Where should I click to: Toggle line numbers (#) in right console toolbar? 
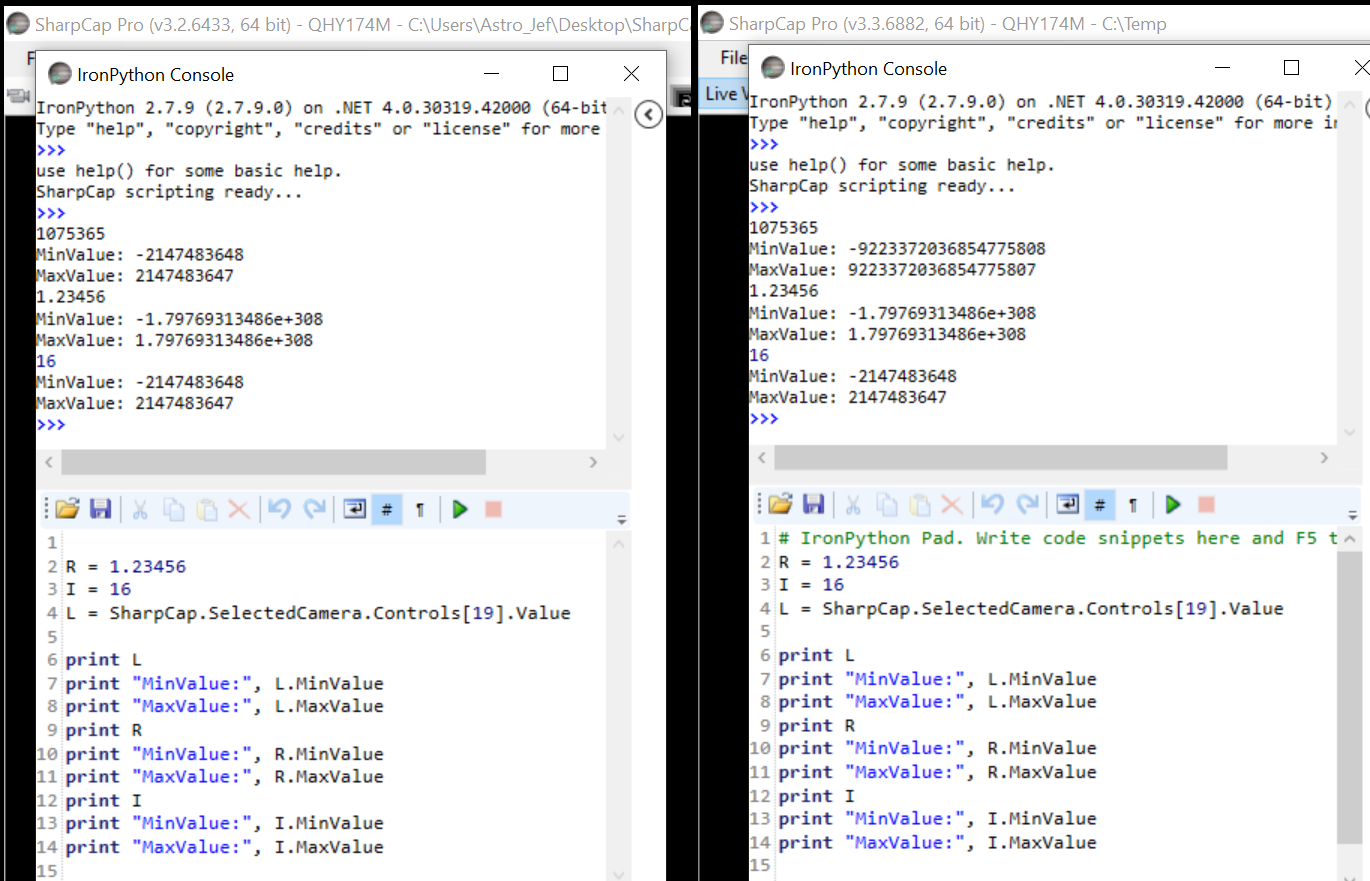[1099, 504]
